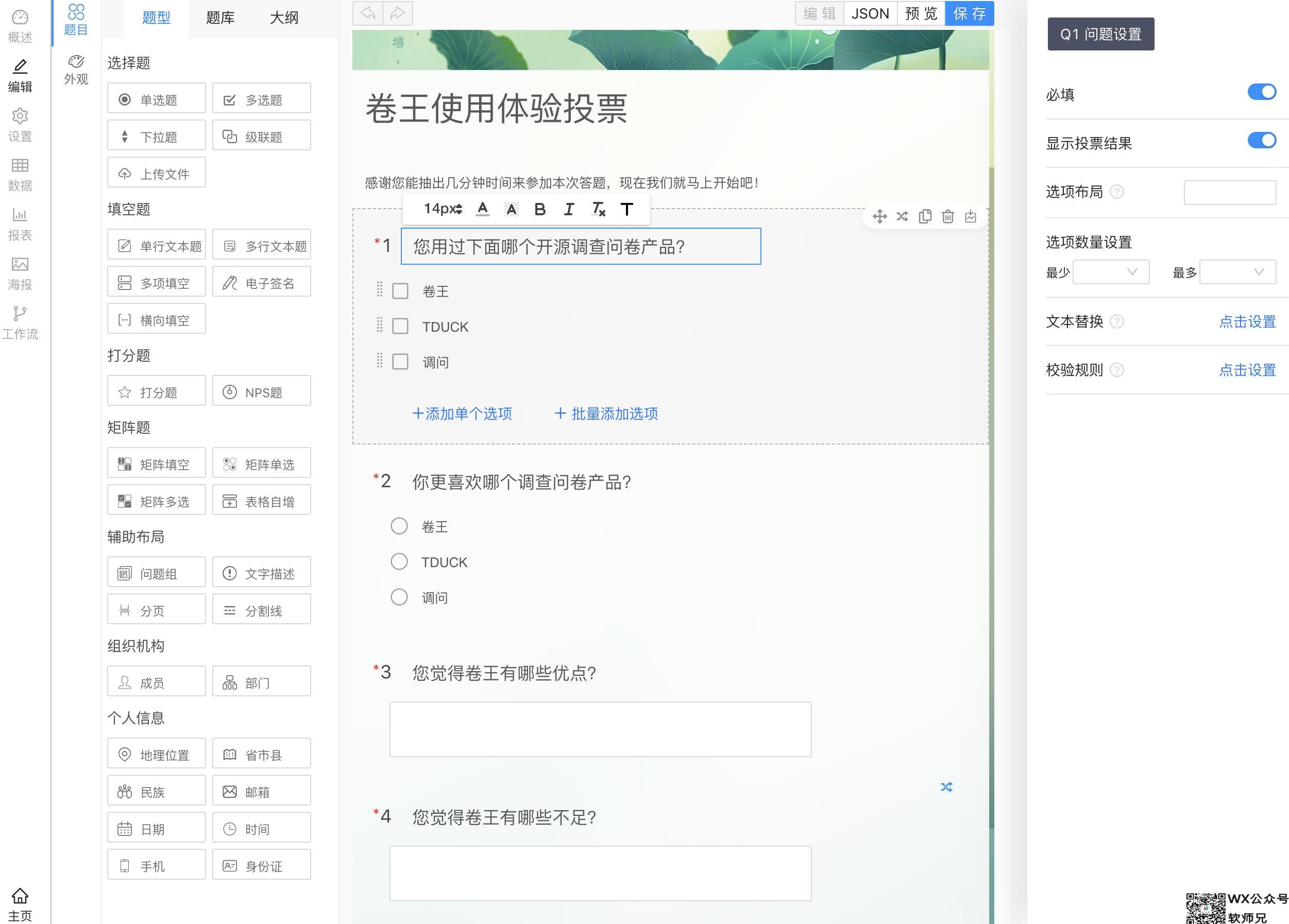This screenshot has width=1289, height=924.
Task: Click the blue shuffle icon near question 4
Action: coord(946,787)
